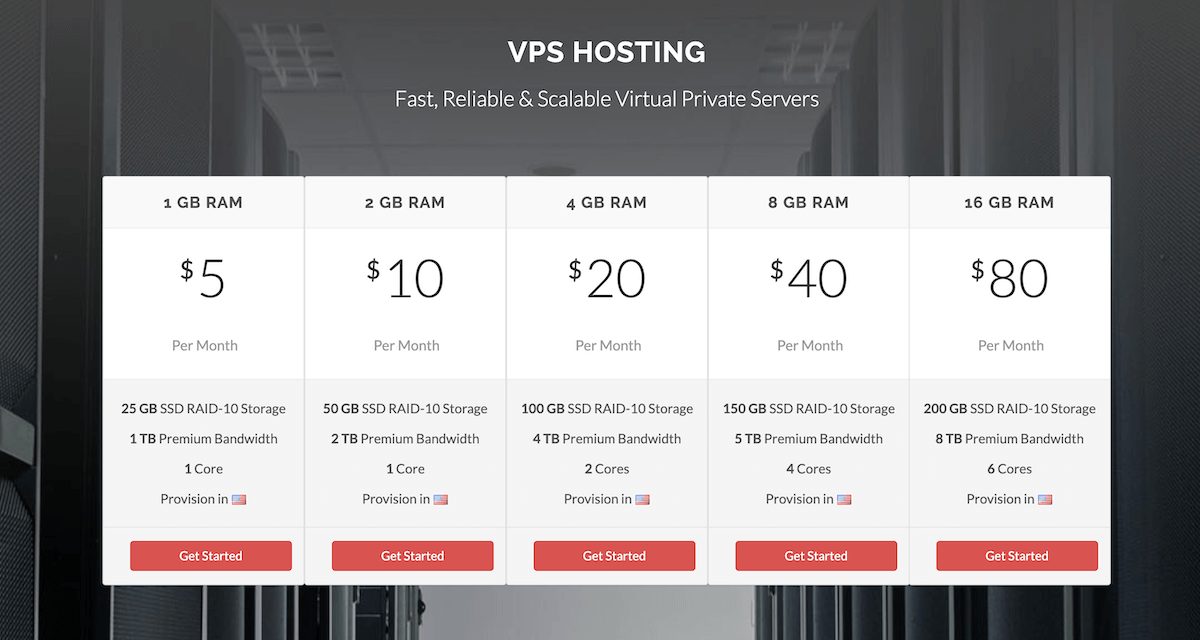Select the 4 GB RAM plan header

[607, 202]
